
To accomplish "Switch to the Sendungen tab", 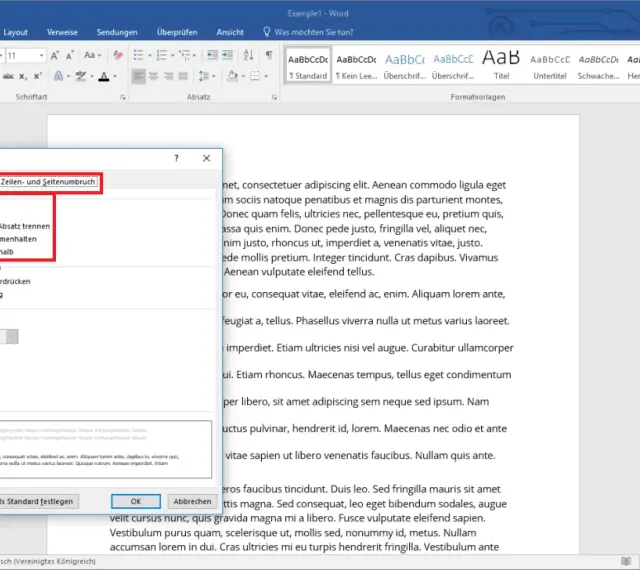I will point(117,32).
